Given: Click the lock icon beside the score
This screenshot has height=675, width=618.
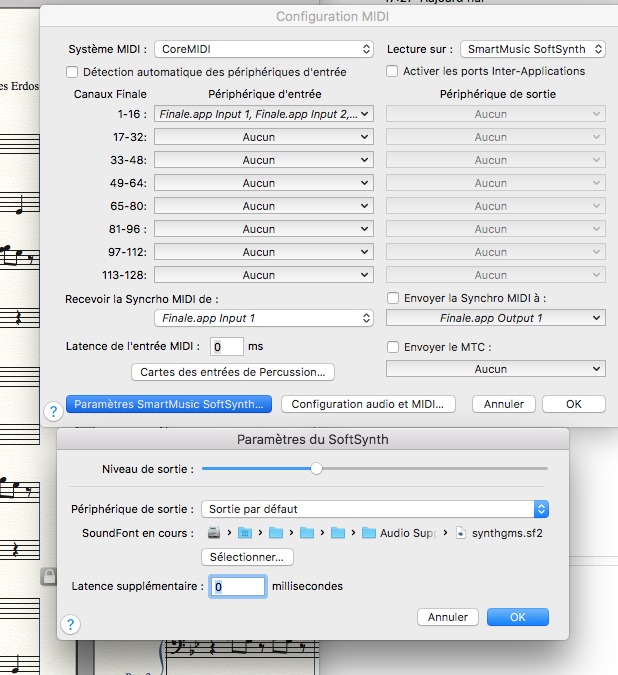Looking at the screenshot, I should pyautogui.click(x=47, y=575).
